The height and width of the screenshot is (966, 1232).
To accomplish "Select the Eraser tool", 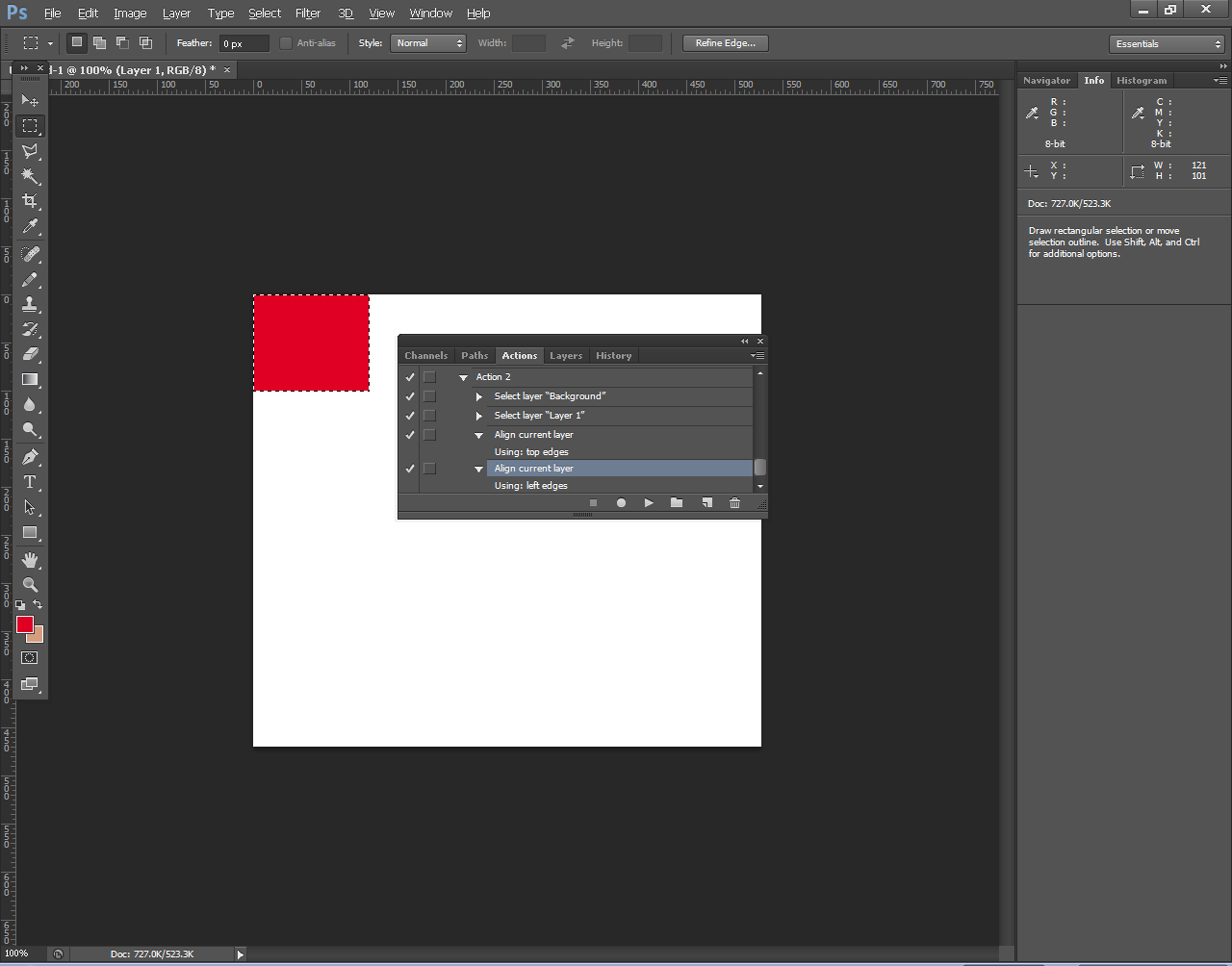I will (x=30, y=354).
